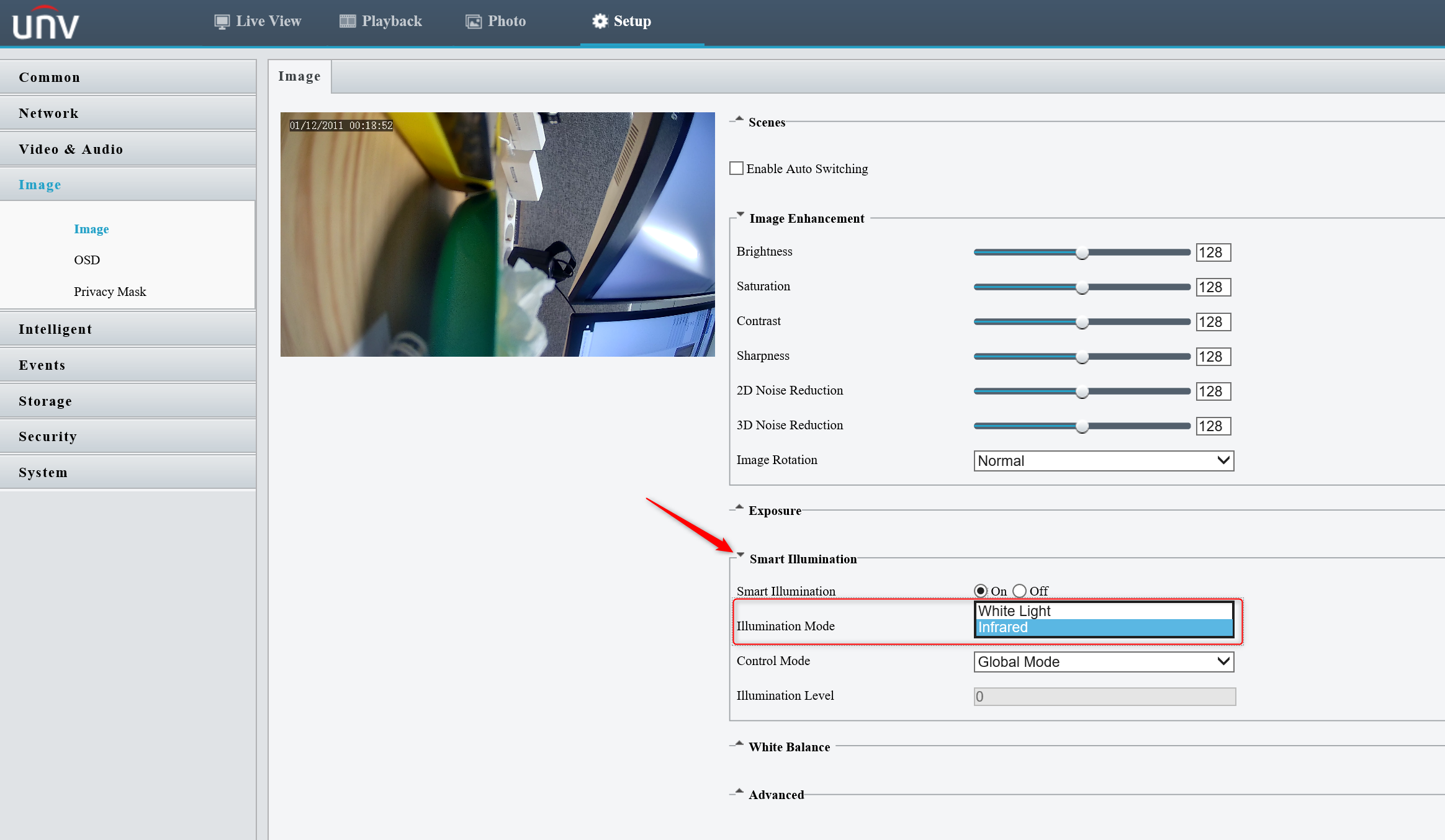
Task: Expand the Network sidebar menu
Action: click(128, 114)
